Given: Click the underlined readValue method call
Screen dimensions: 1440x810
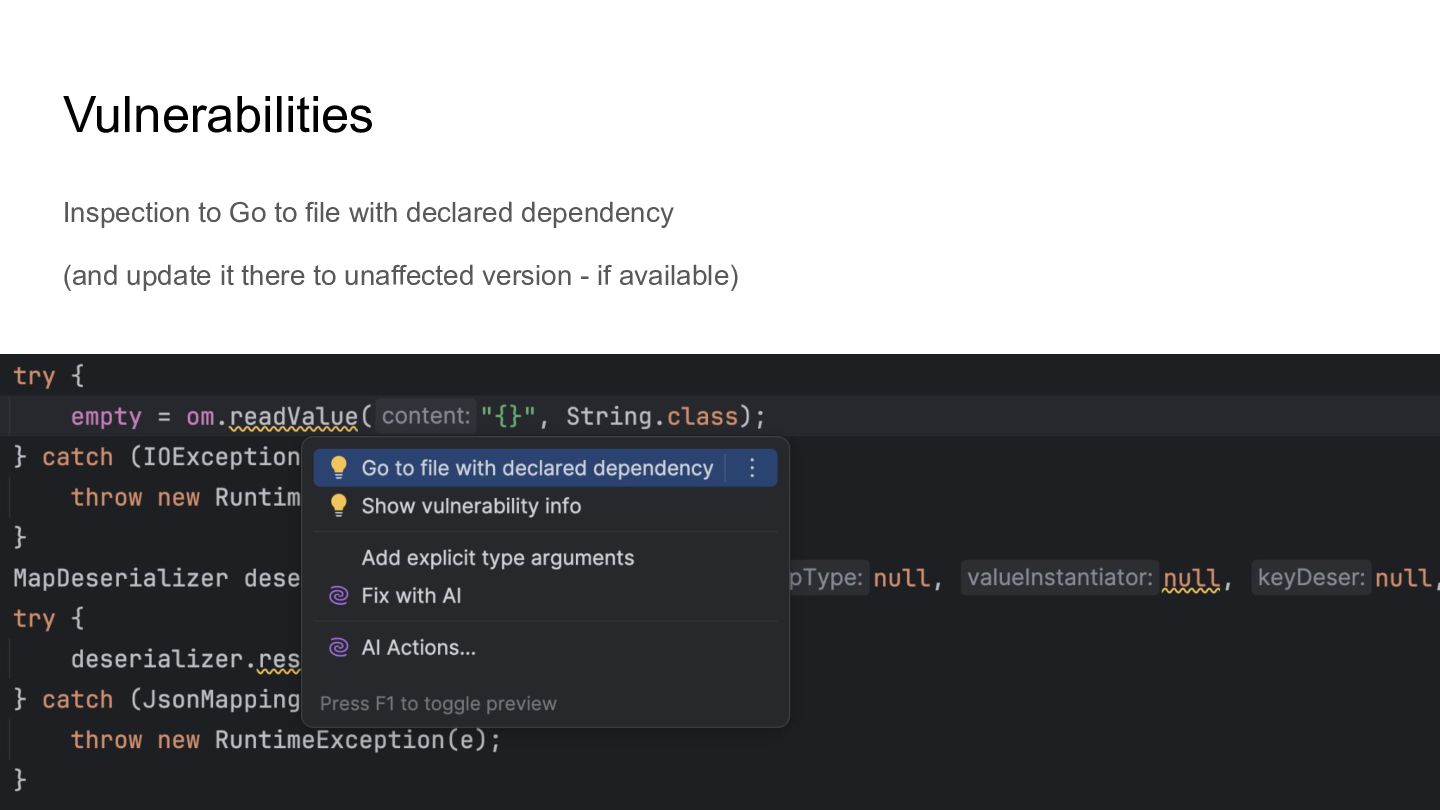Looking at the screenshot, I should (x=293, y=417).
